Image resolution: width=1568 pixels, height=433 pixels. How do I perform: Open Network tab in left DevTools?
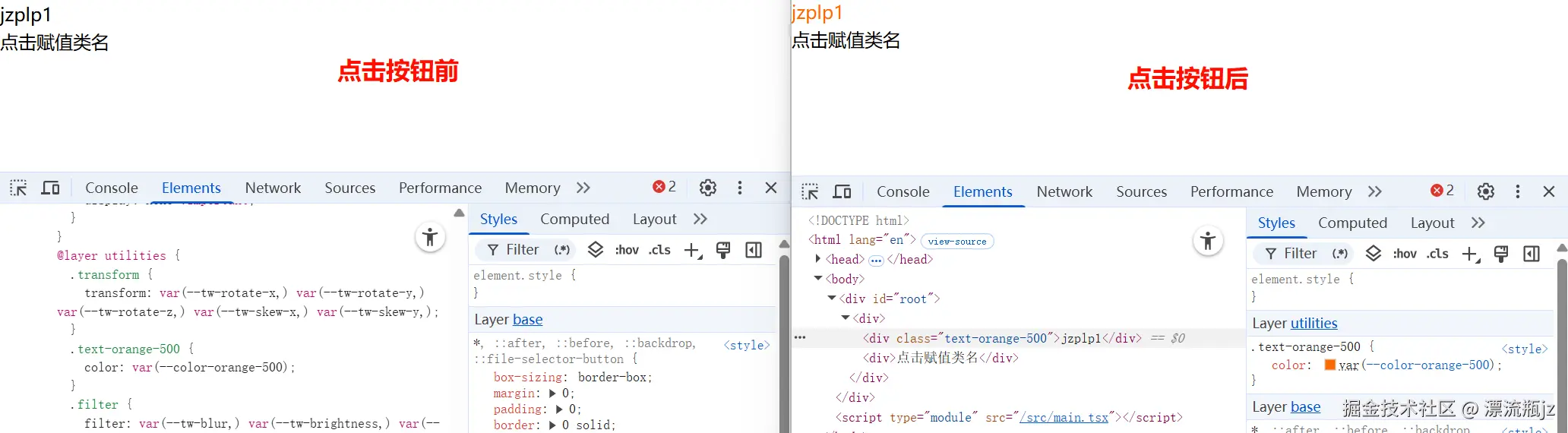point(273,188)
